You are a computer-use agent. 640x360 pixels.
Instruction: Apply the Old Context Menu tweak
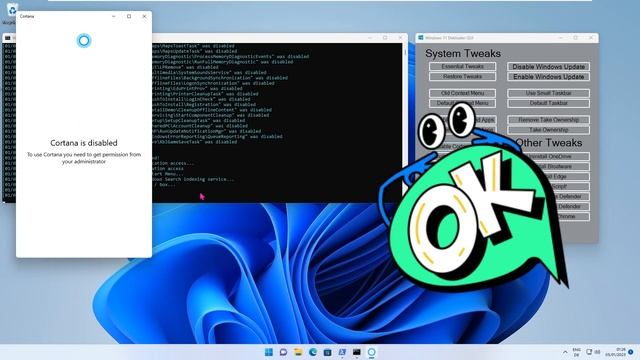pyautogui.click(x=462, y=93)
